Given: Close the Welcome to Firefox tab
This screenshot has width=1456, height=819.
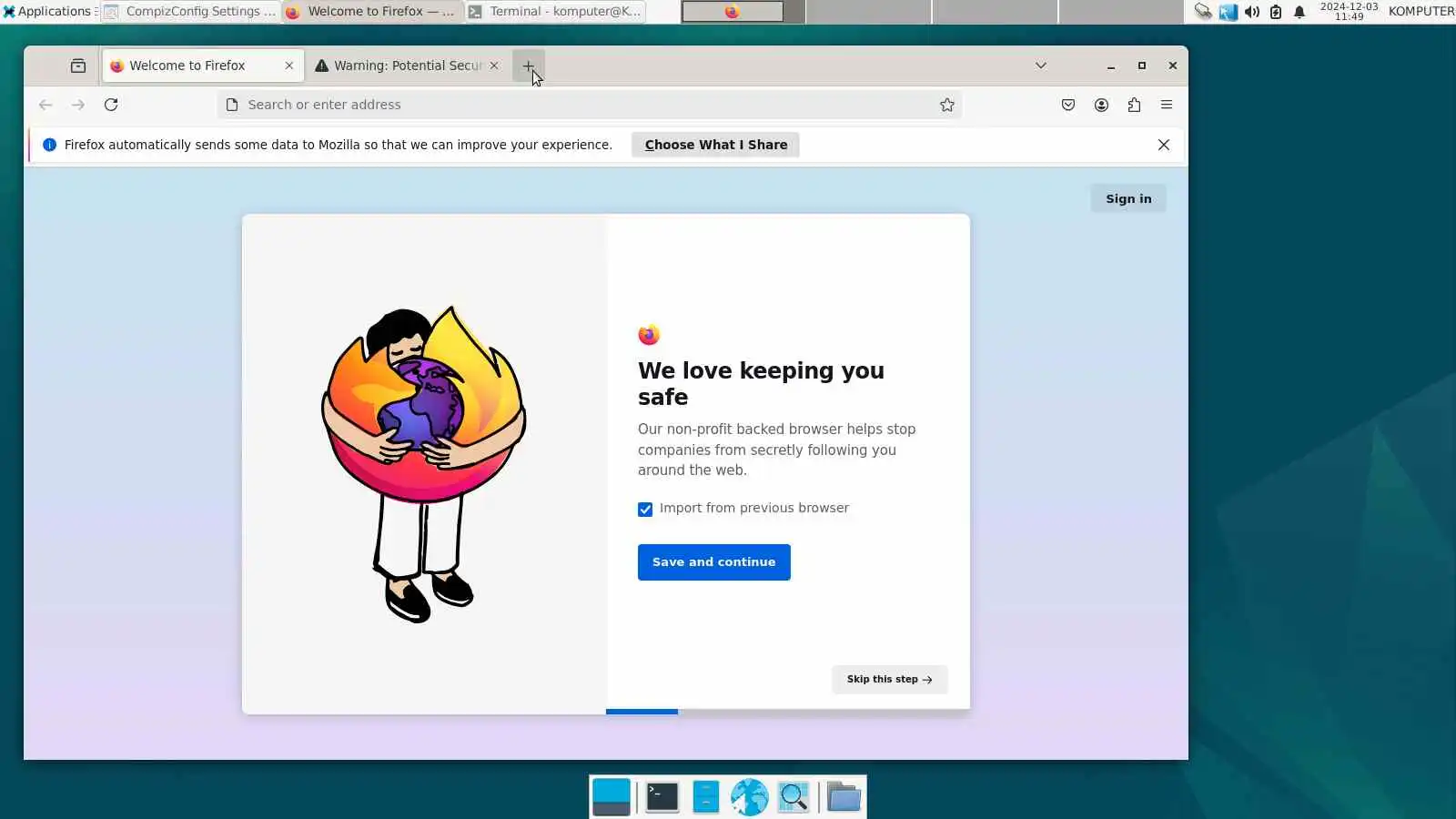Looking at the screenshot, I should pyautogui.click(x=289, y=66).
